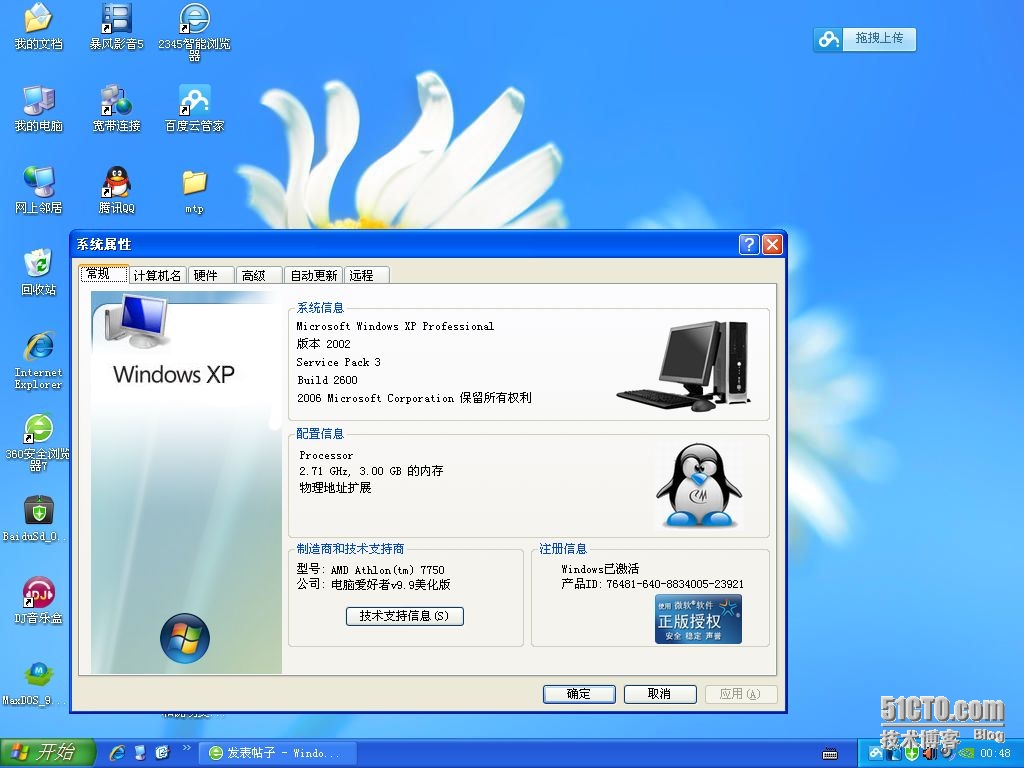Open the 回收站 recycle bin
This screenshot has height=768, width=1024.
pos(38,272)
